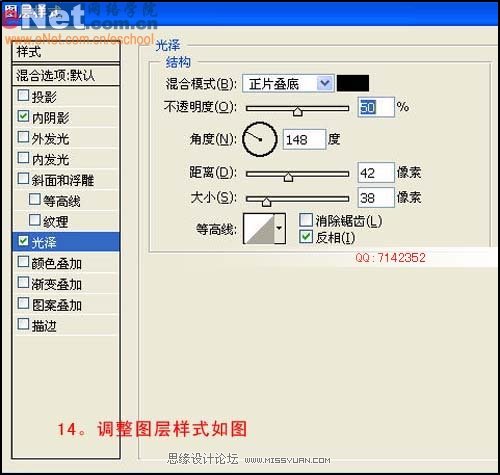Viewport: 500px width, 475px height.
Task: Click the angle dial control
Action: coord(260,139)
